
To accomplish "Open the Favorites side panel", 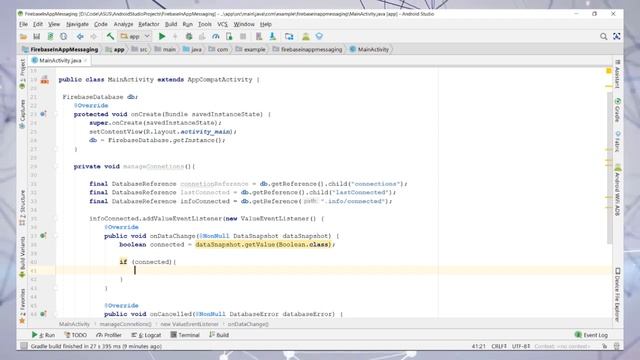I will pyautogui.click(x=22, y=306).
